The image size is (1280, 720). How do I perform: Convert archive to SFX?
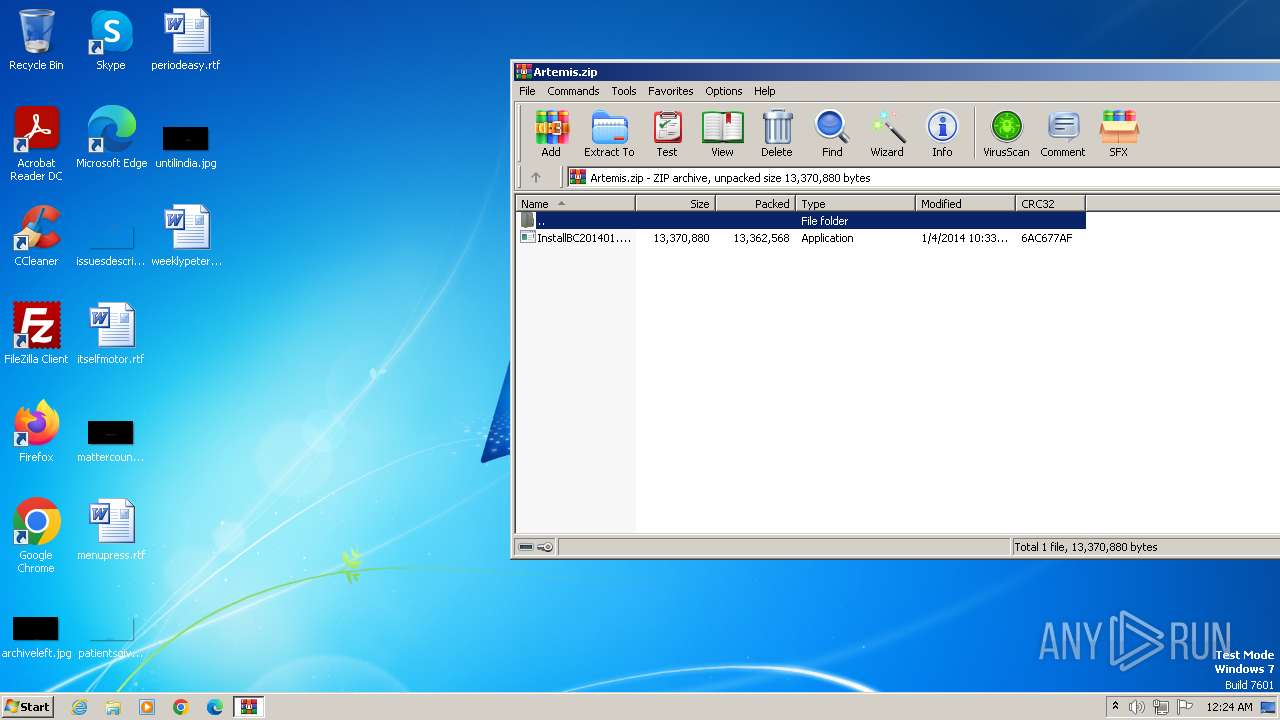tap(1119, 134)
